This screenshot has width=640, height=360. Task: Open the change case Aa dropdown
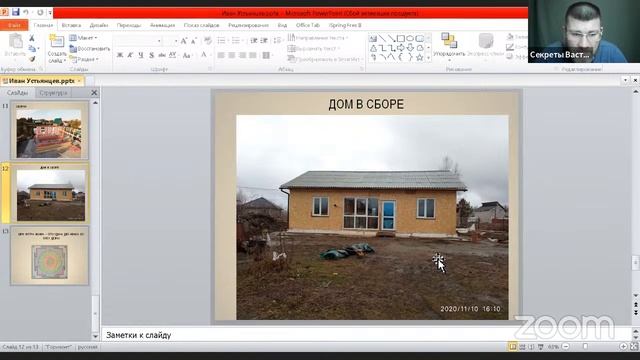pyautogui.click(x=187, y=55)
